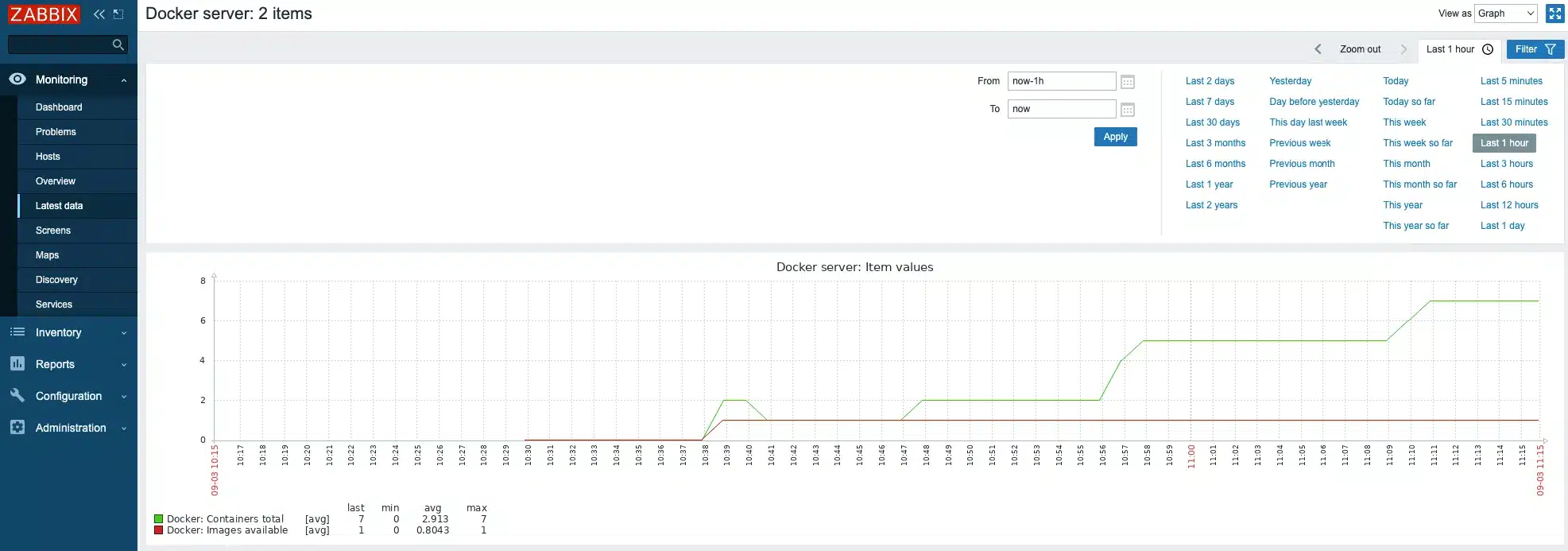The image size is (1568, 551).
Task: Select the Previous week range
Action: point(1300,143)
